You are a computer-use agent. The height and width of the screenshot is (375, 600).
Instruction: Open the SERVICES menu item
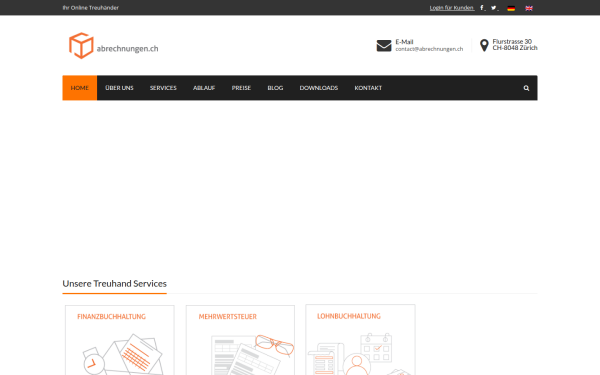click(x=163, y=88)
